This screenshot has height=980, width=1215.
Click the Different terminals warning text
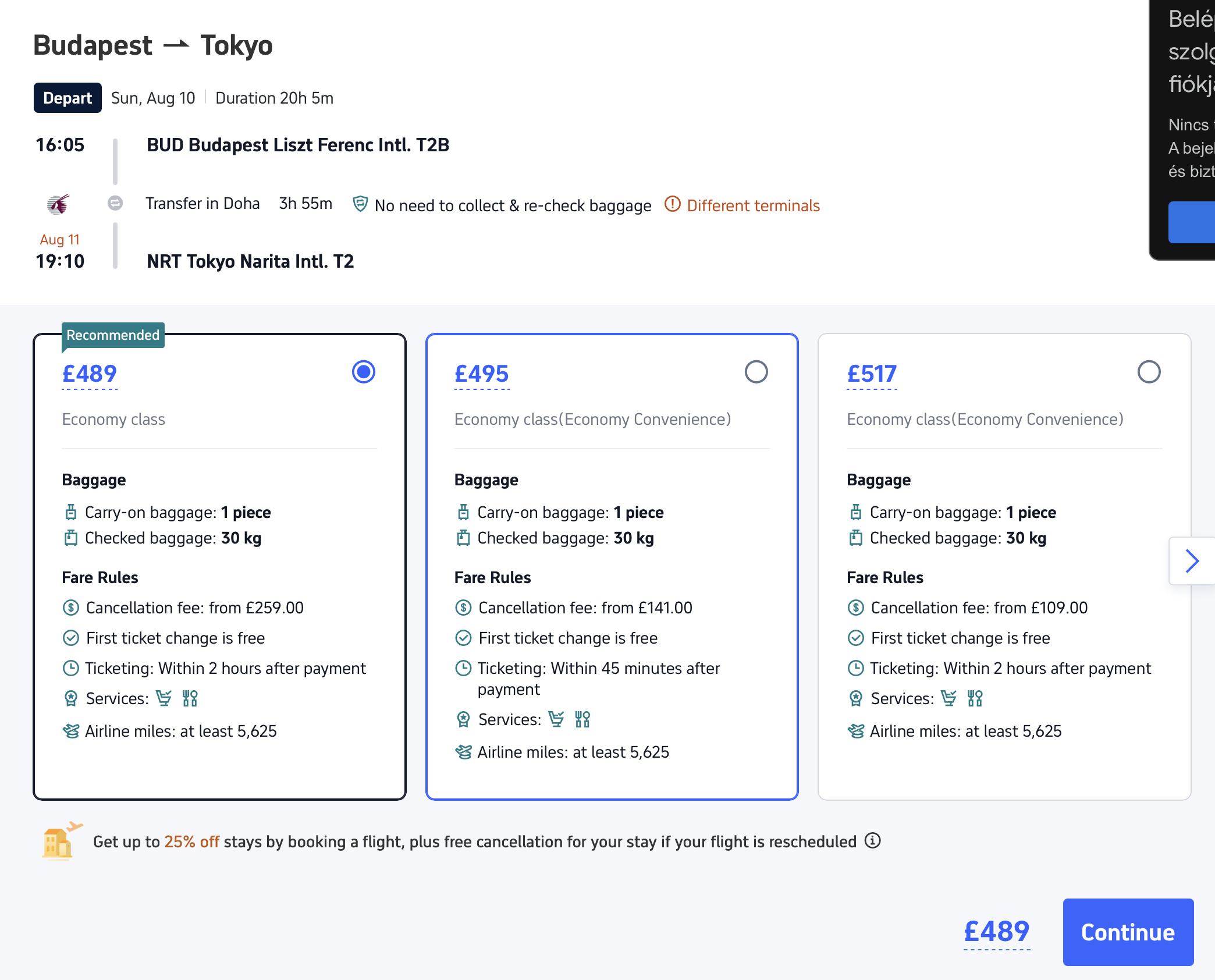[x=753, y=205]
